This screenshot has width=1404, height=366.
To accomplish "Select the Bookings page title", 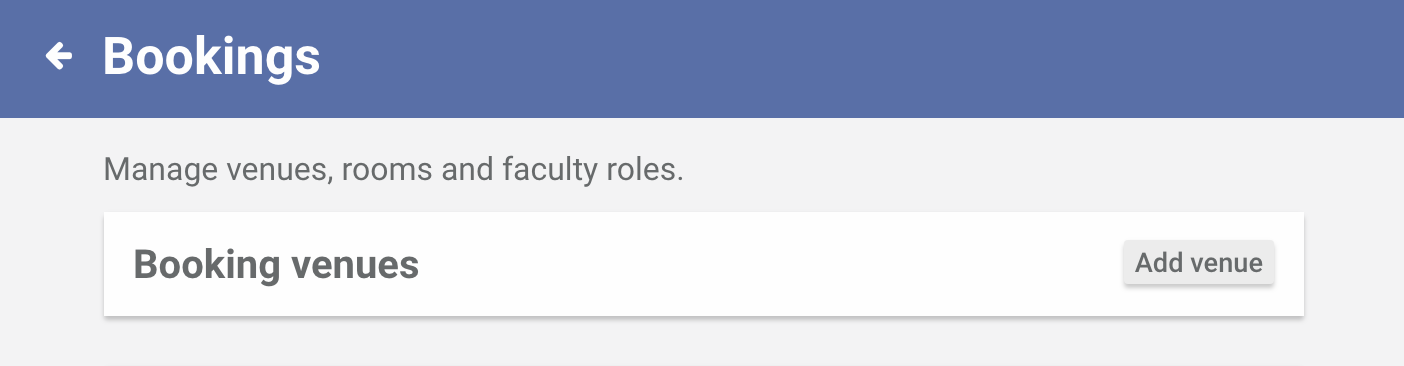I will [211, 58].
